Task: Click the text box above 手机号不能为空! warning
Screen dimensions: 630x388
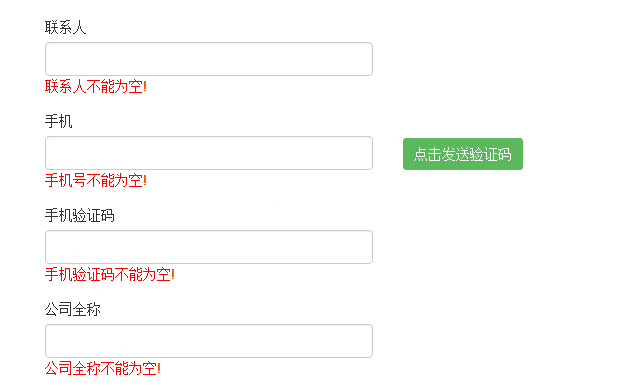Action: (x=209, y=153)
